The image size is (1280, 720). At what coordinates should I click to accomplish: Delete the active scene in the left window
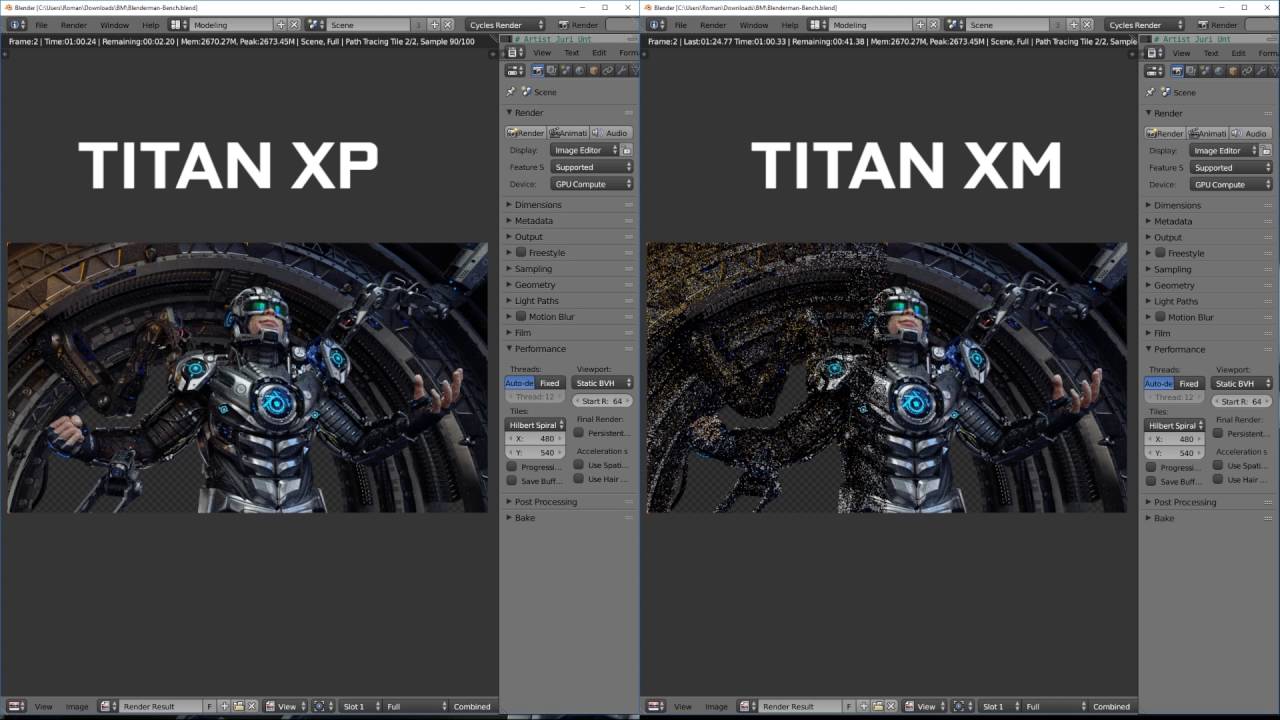point(448,24)
